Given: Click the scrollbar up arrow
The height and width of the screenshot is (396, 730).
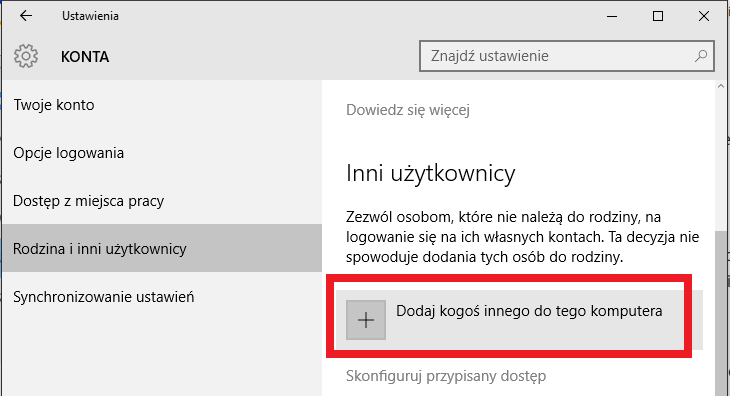Looking at the screenshot, I should (x=721, y=86).
